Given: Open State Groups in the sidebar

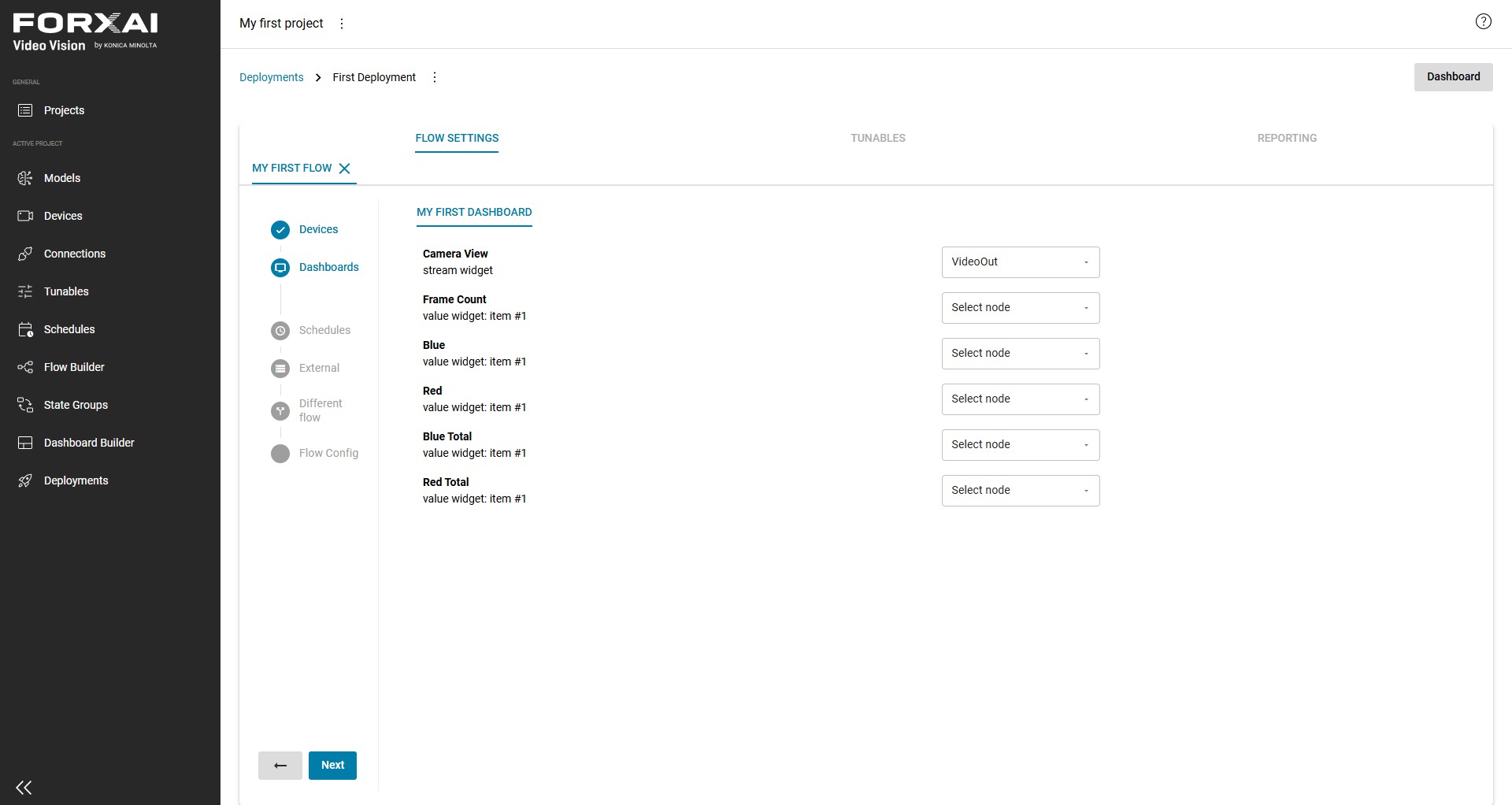Looking at the screenshot, I should coord(76,405).
